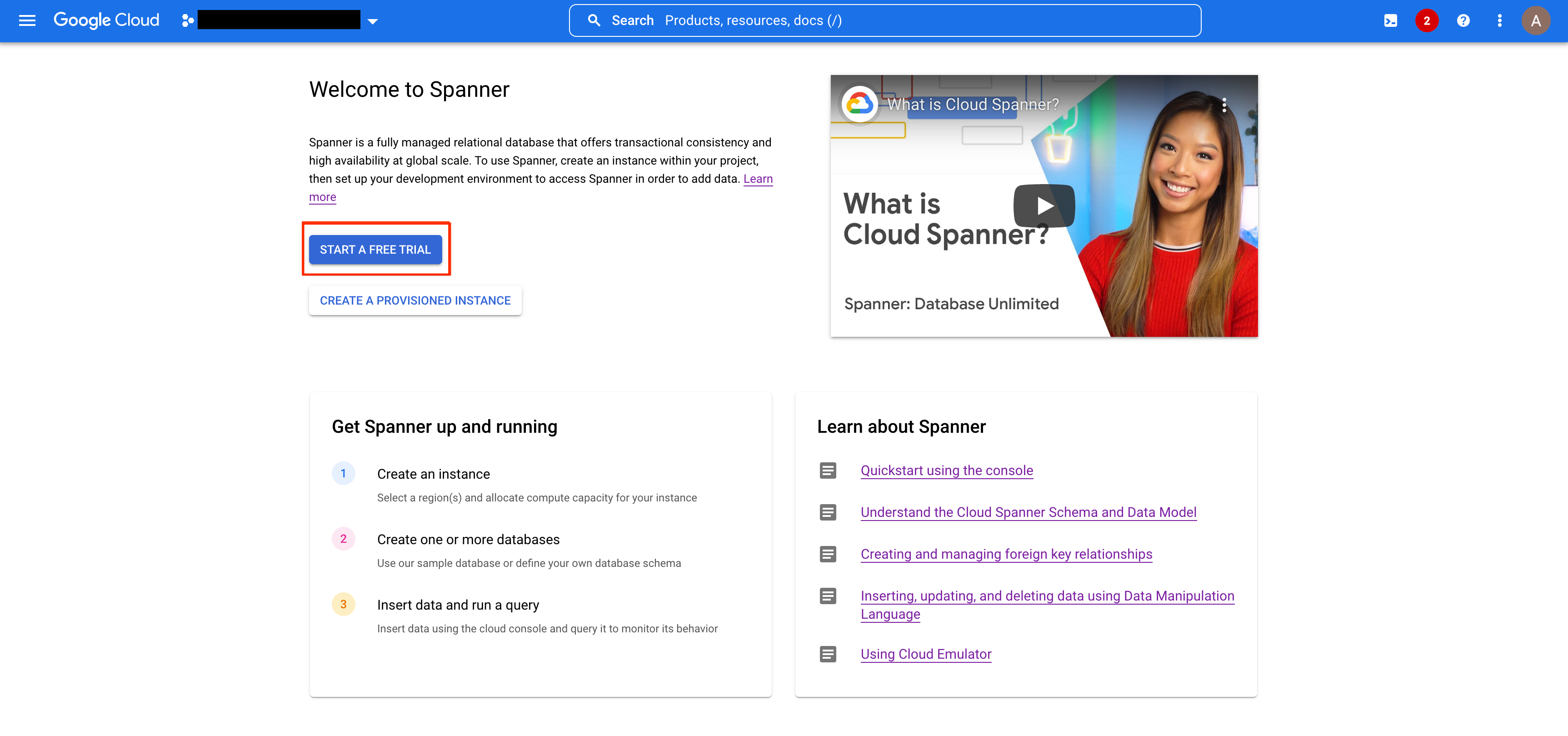Click the Using Cloud Emulator link
Screen dimensions: 1568x736
[925, 654]
